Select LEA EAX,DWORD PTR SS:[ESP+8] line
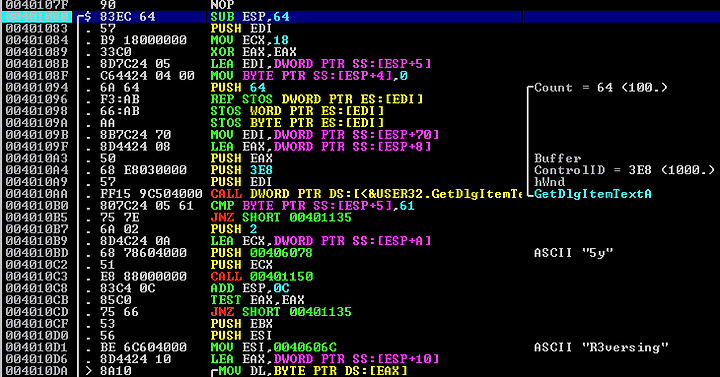The height and width of the screenshot is (377, 720). tap(321, 146)
